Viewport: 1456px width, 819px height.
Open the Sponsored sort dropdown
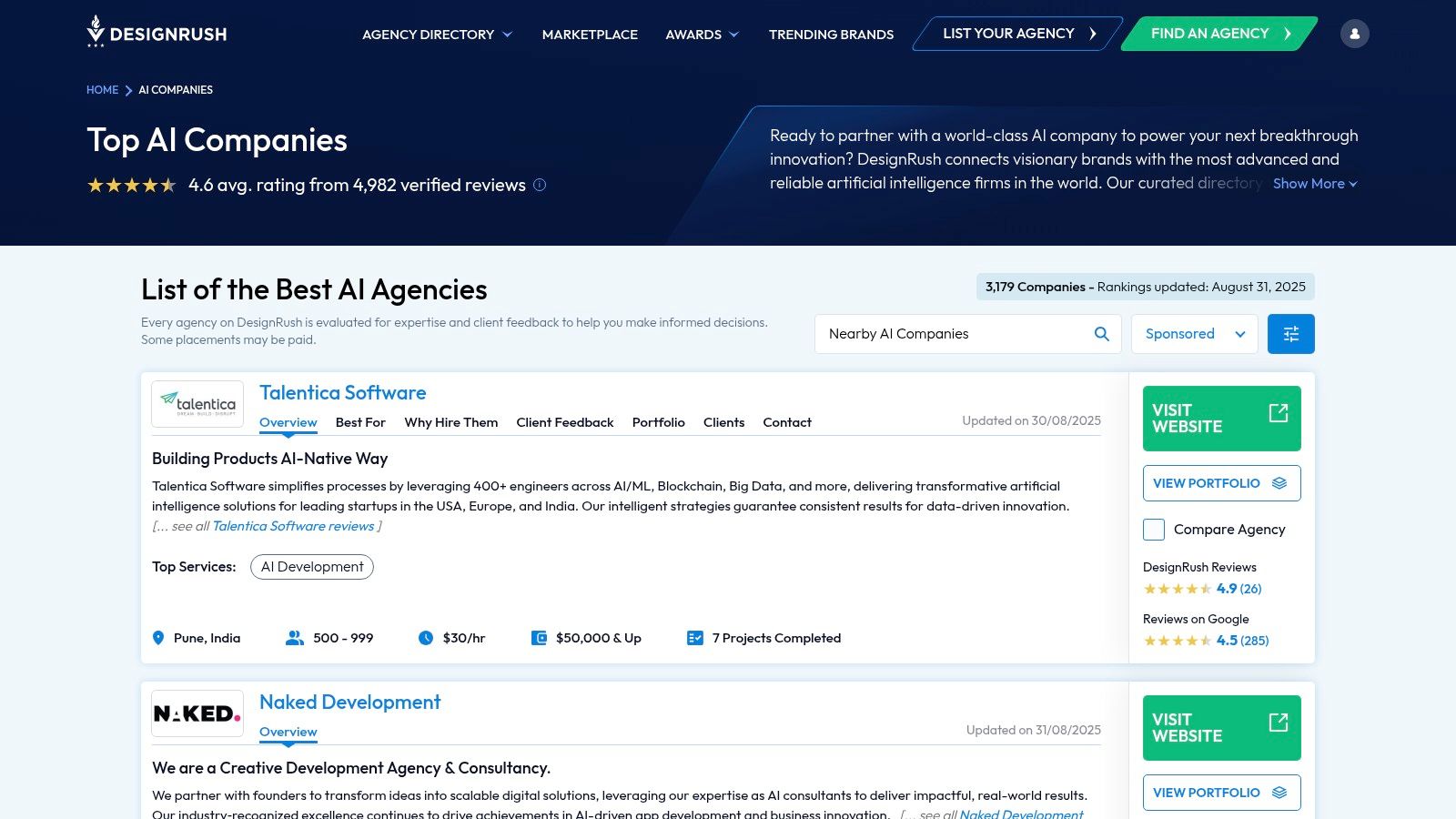pos(1194,334)
